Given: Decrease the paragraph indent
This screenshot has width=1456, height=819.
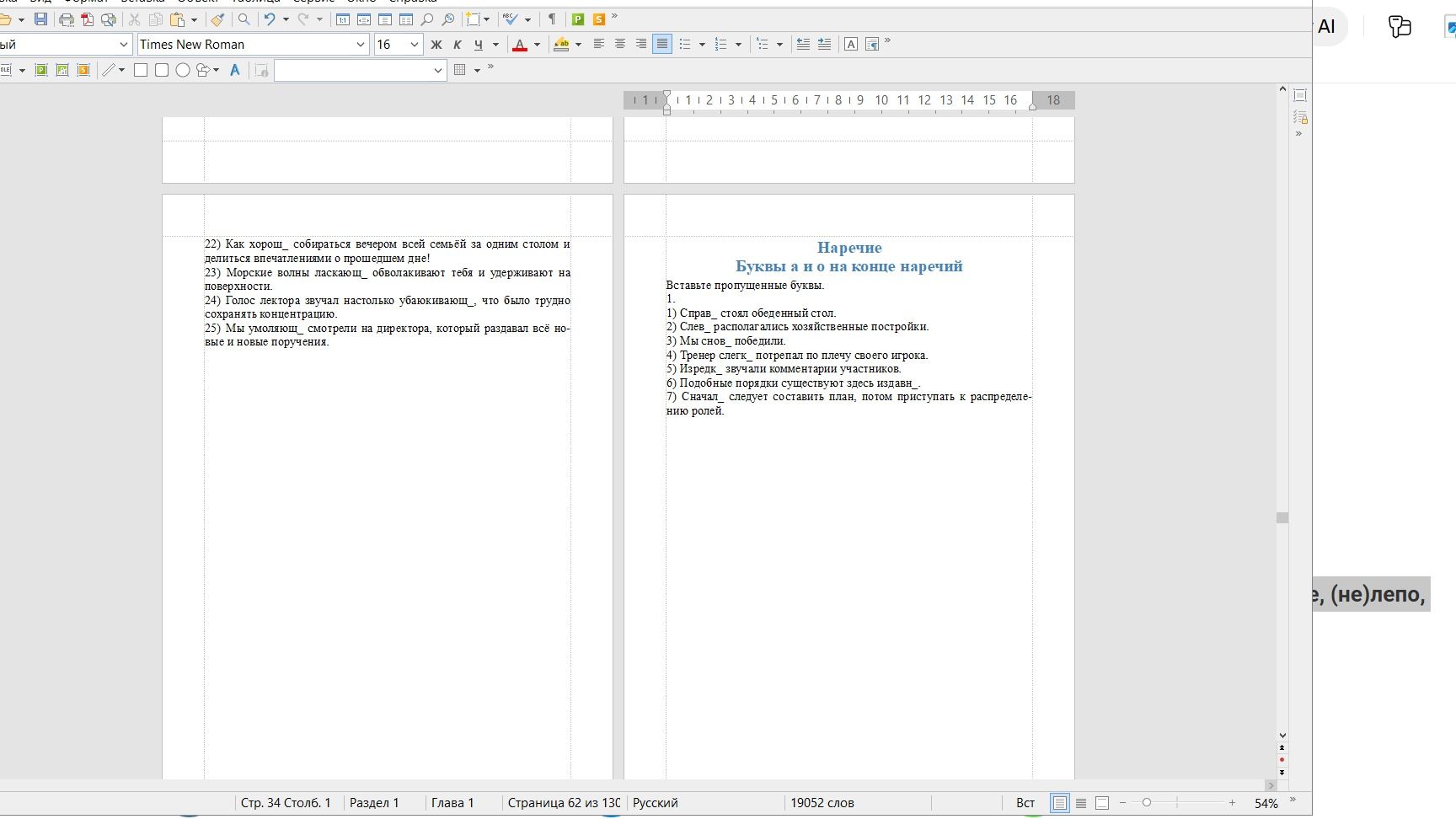Looking at the screenshot, I should point(803,45).
